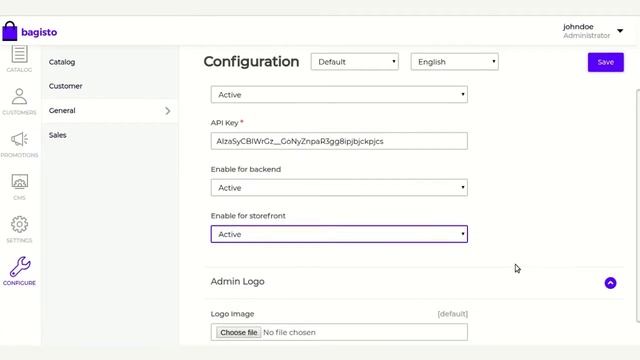This screenshot has height=360, width=640.
Task: Select Catalog in configuration menu
Action: coord(62,62)
